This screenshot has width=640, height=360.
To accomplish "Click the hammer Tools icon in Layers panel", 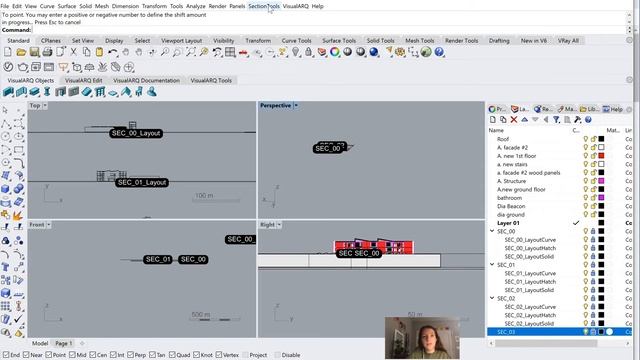I will point(578,120).
